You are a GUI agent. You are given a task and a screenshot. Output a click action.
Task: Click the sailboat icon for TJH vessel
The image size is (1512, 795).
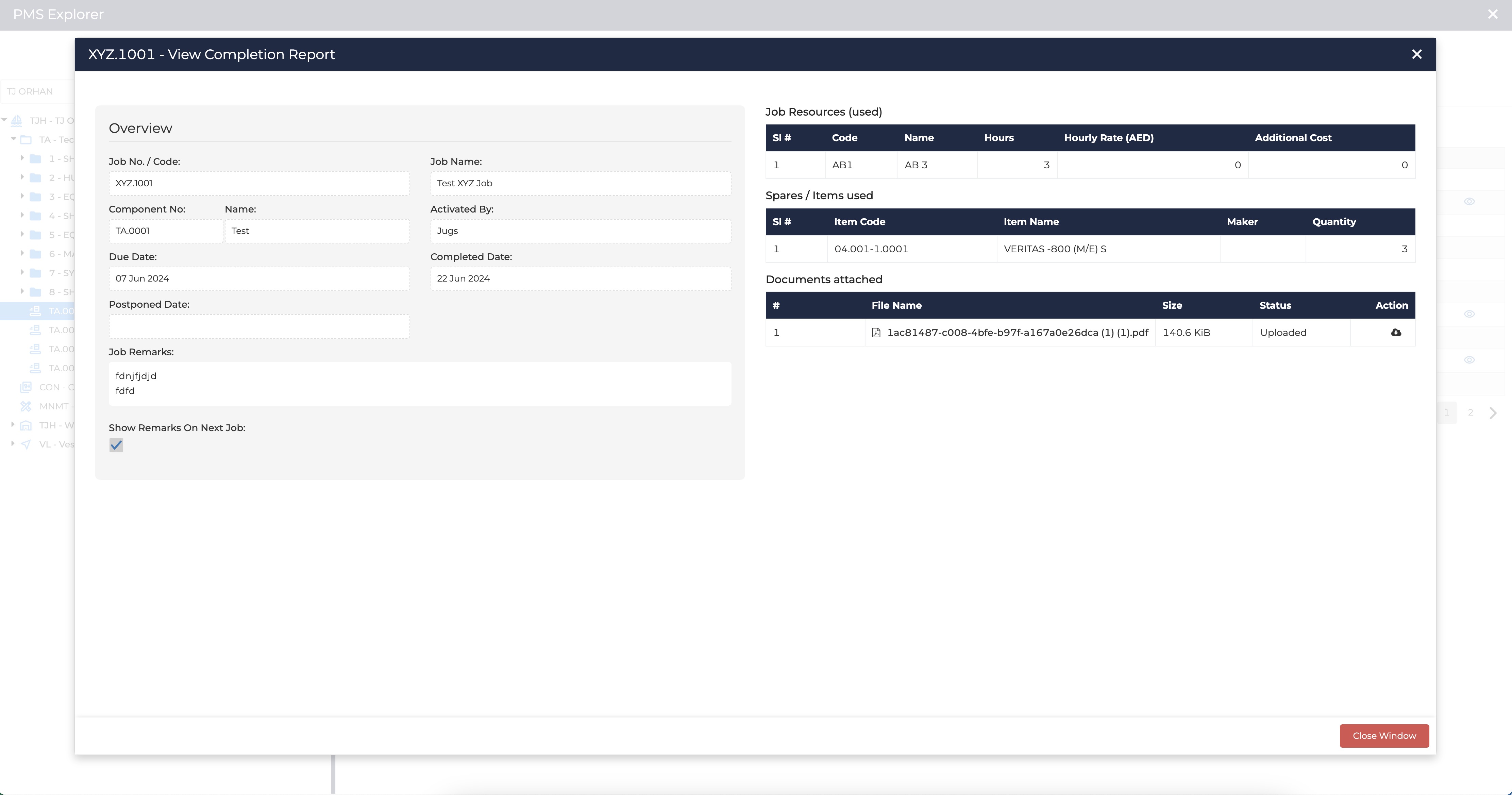click(x=16, y=120)
